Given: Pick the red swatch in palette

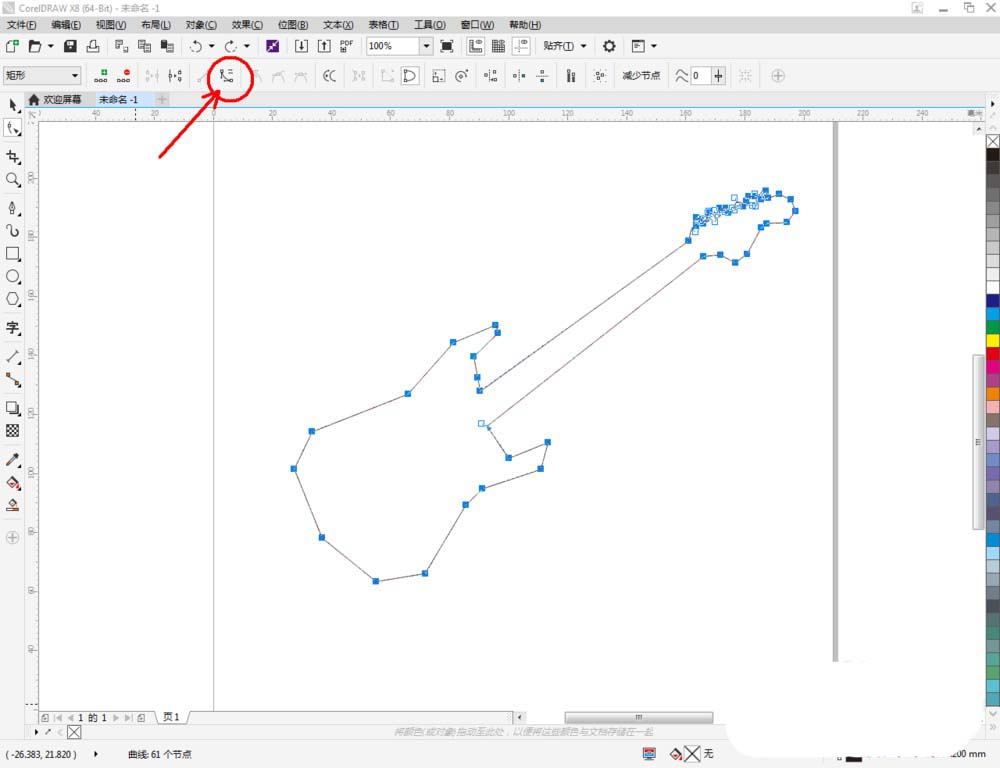Looking at the screenshot, I should 993,354.
